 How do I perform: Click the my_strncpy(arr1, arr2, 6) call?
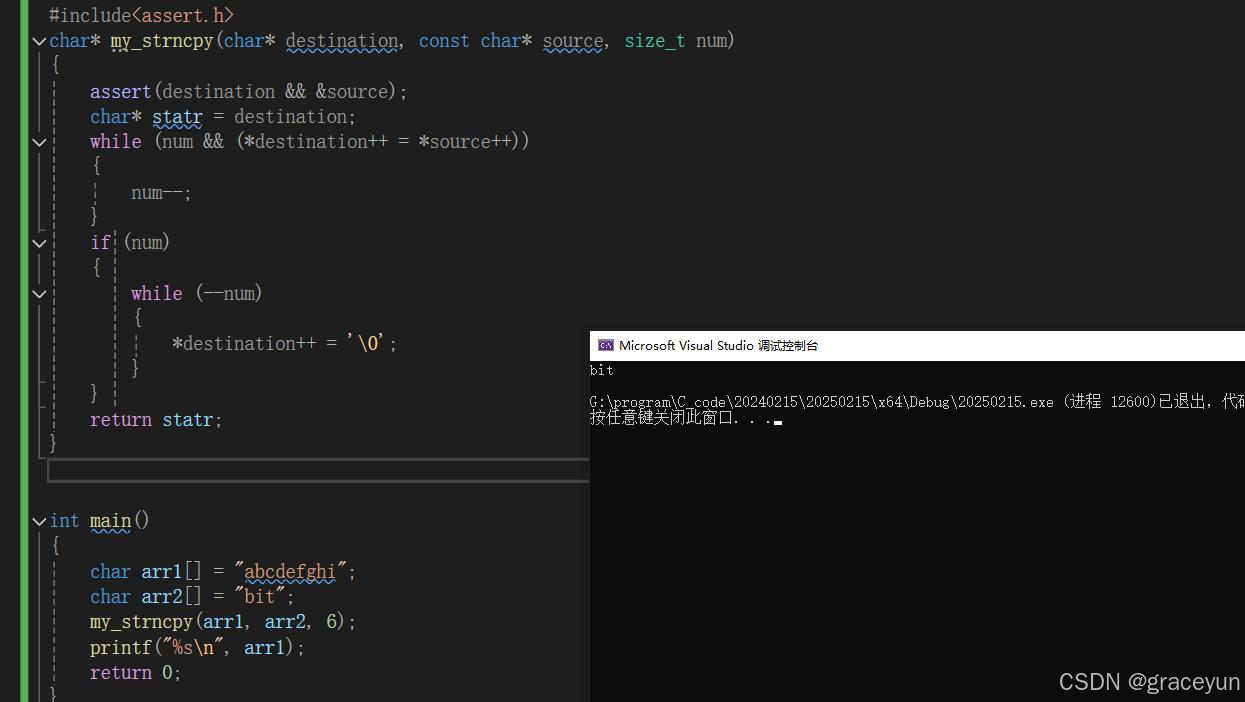223,622
